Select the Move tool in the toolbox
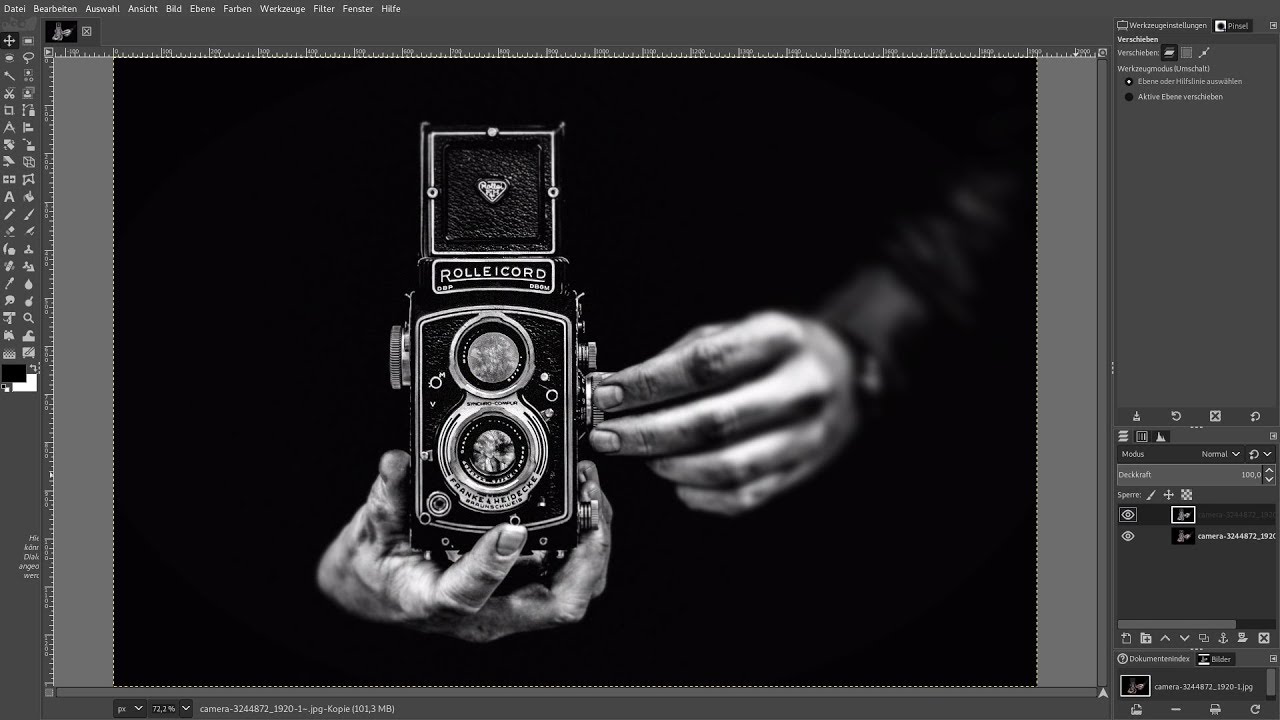 coord(9,40)
